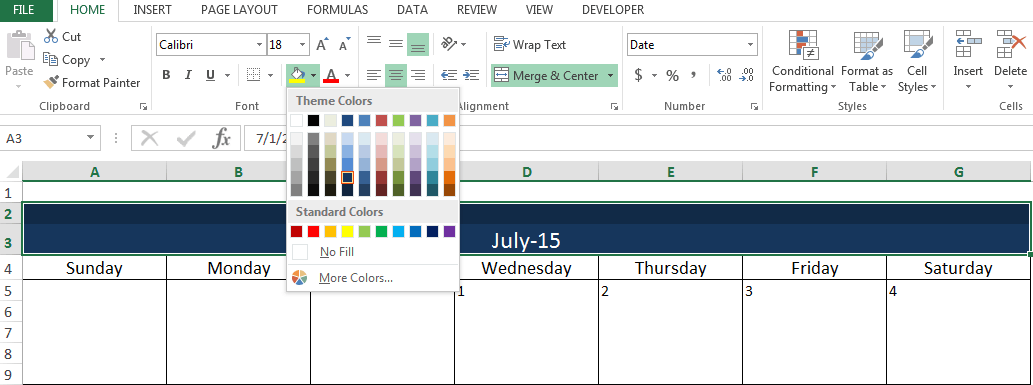
Task: Toggle Italic formatting
Action: 188,75
